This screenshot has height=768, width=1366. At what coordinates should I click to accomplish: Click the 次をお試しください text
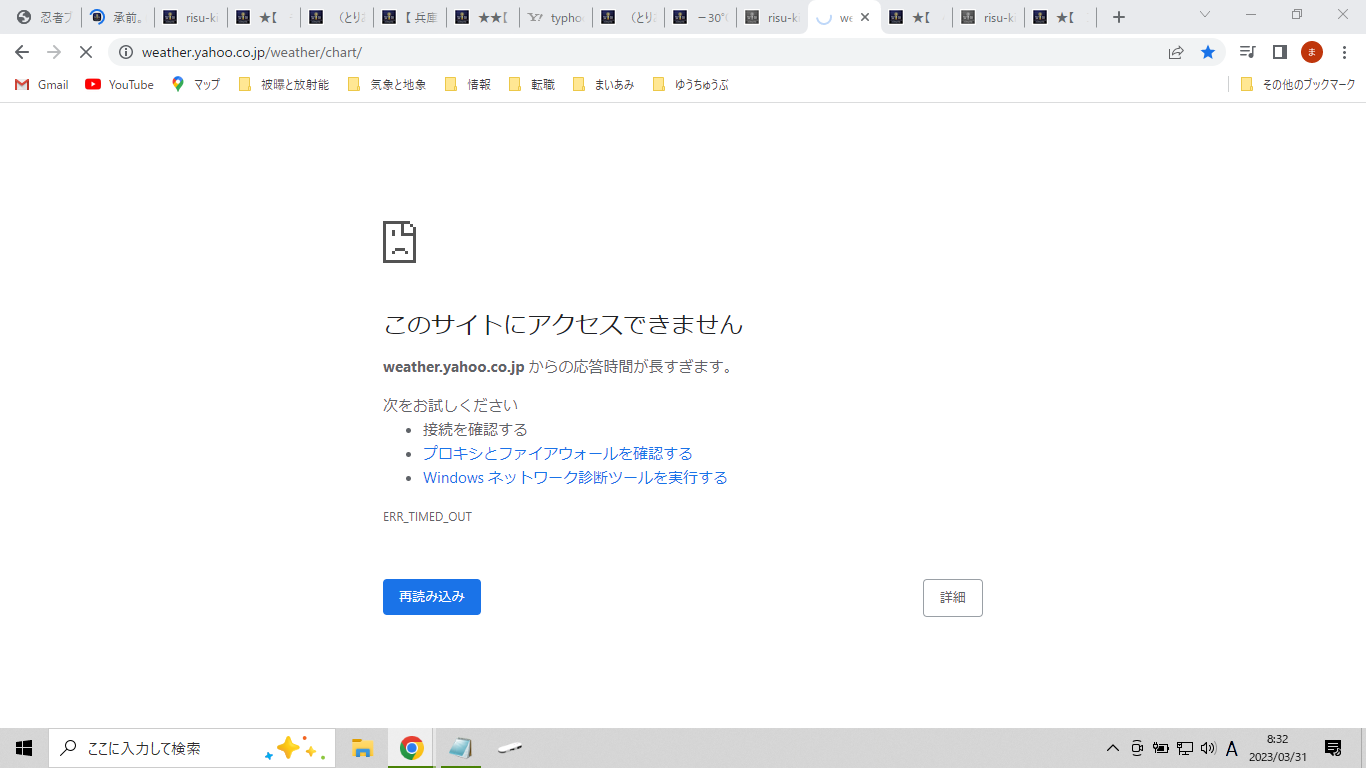tap(451, 405)
